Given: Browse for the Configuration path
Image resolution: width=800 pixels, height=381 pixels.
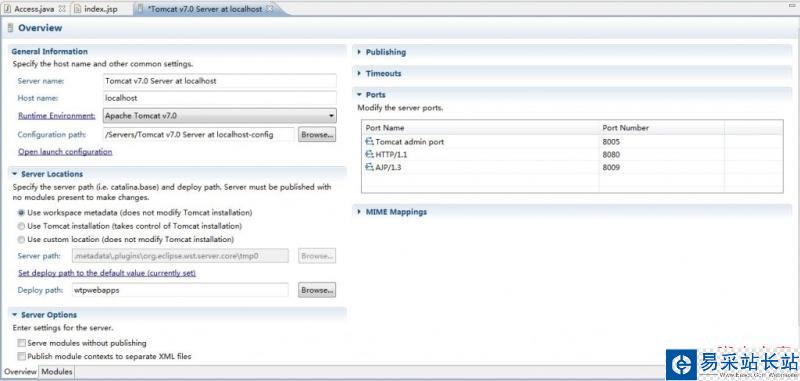Looking at the screenshot, I should coord(317,135).
